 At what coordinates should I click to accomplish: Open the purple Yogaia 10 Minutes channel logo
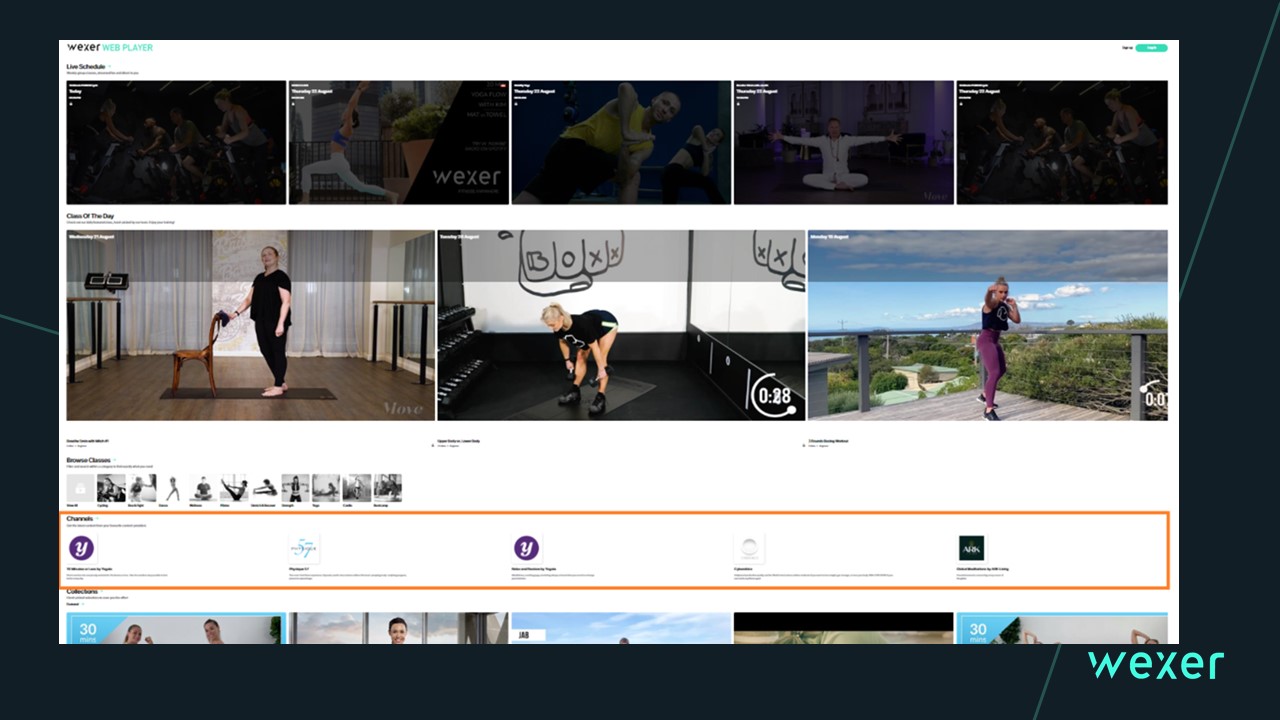point(82,548)
